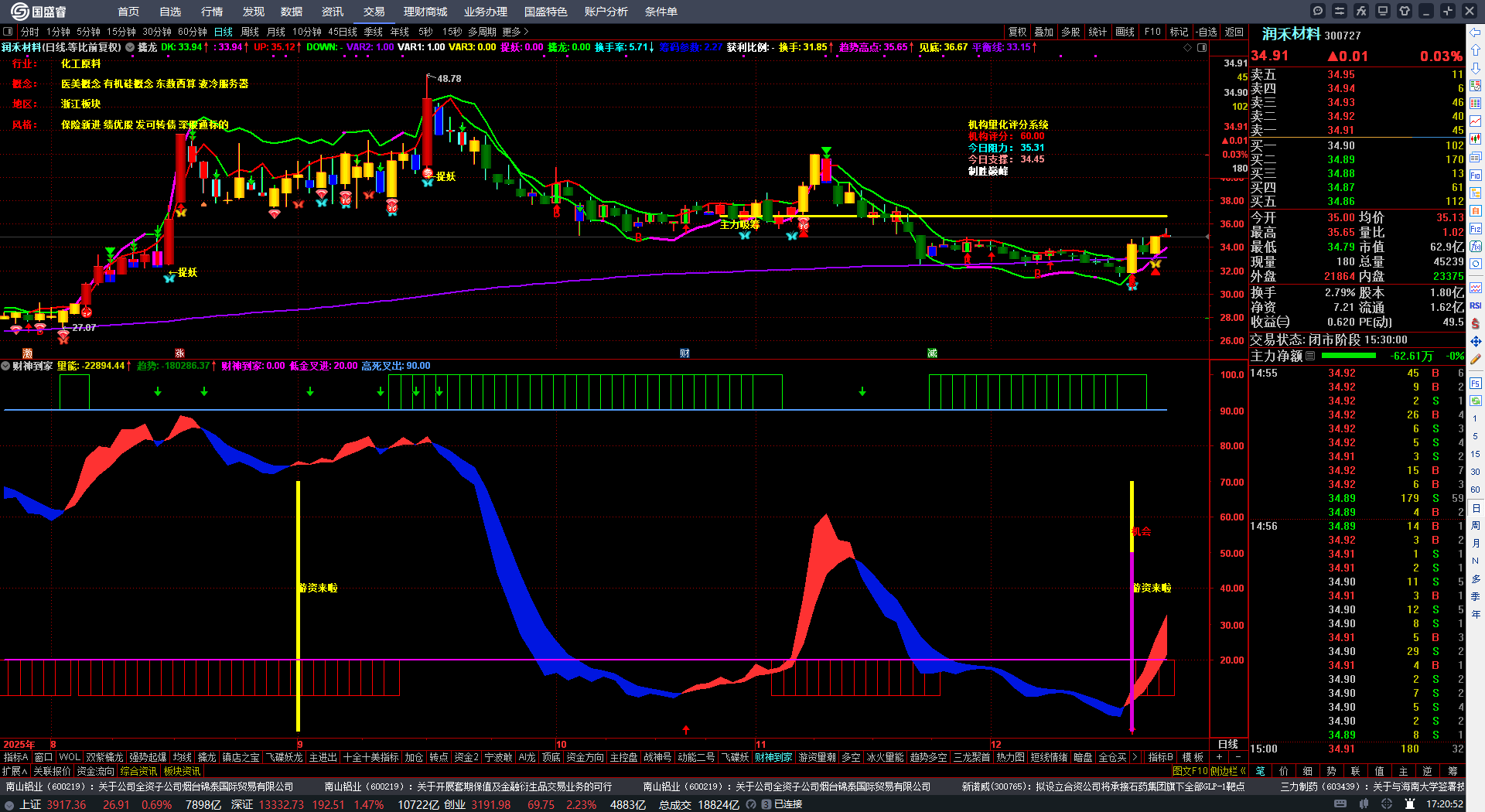Switch to the 周线 period tab
Screen dimensions: 1485x812
[x=250, y=32]
